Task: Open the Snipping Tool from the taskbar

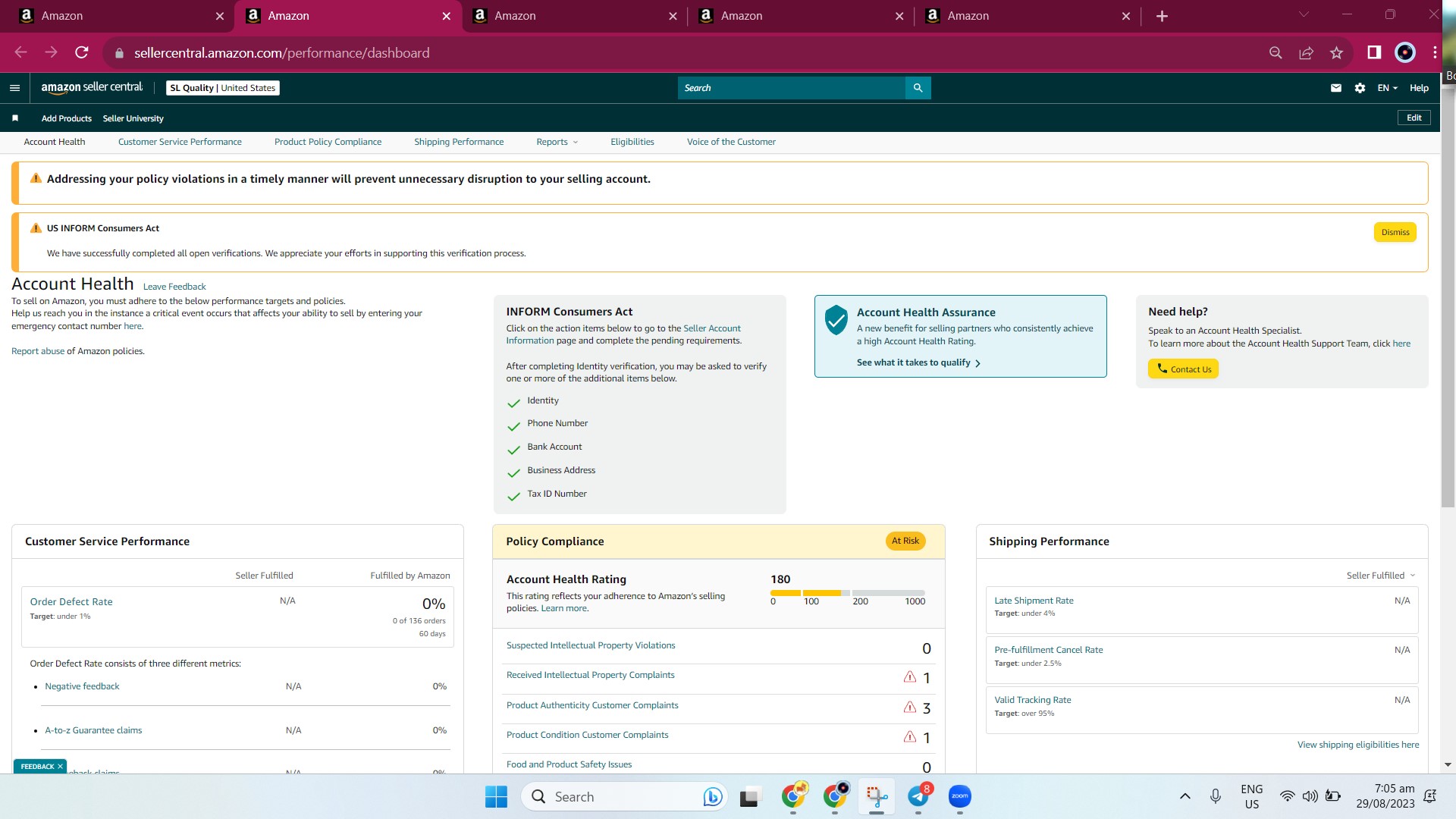Action: [x=877, y=796]
